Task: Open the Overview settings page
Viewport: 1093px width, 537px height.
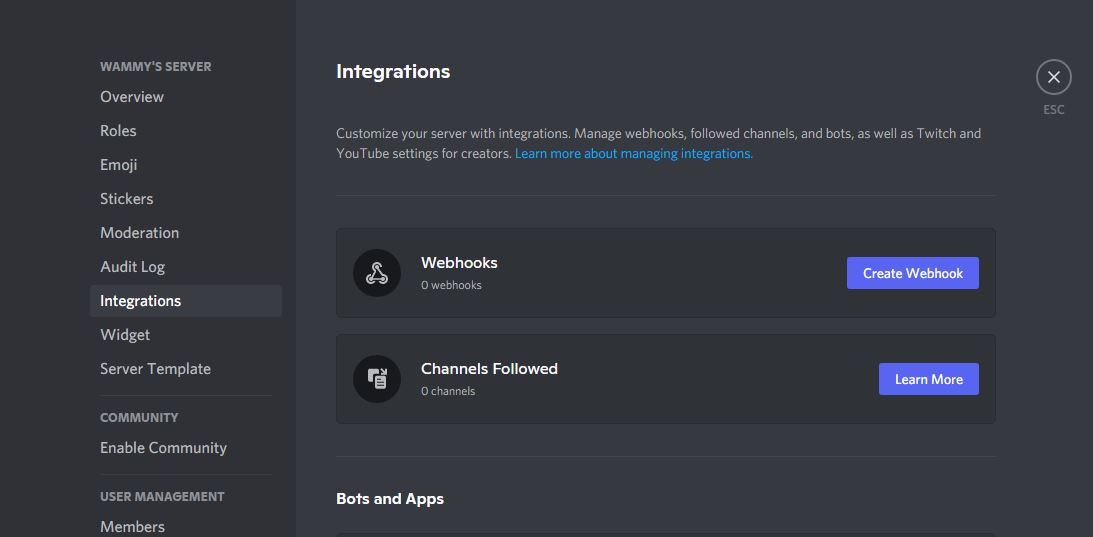Action: 185,97
